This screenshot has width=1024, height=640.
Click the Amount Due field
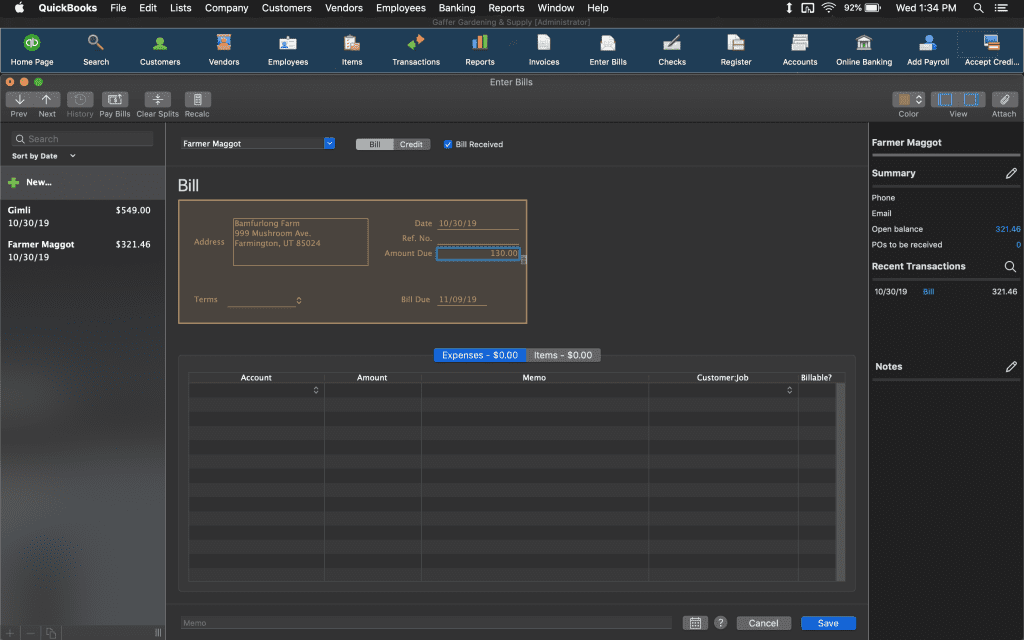pyautogui.click(x=478, y=253)
